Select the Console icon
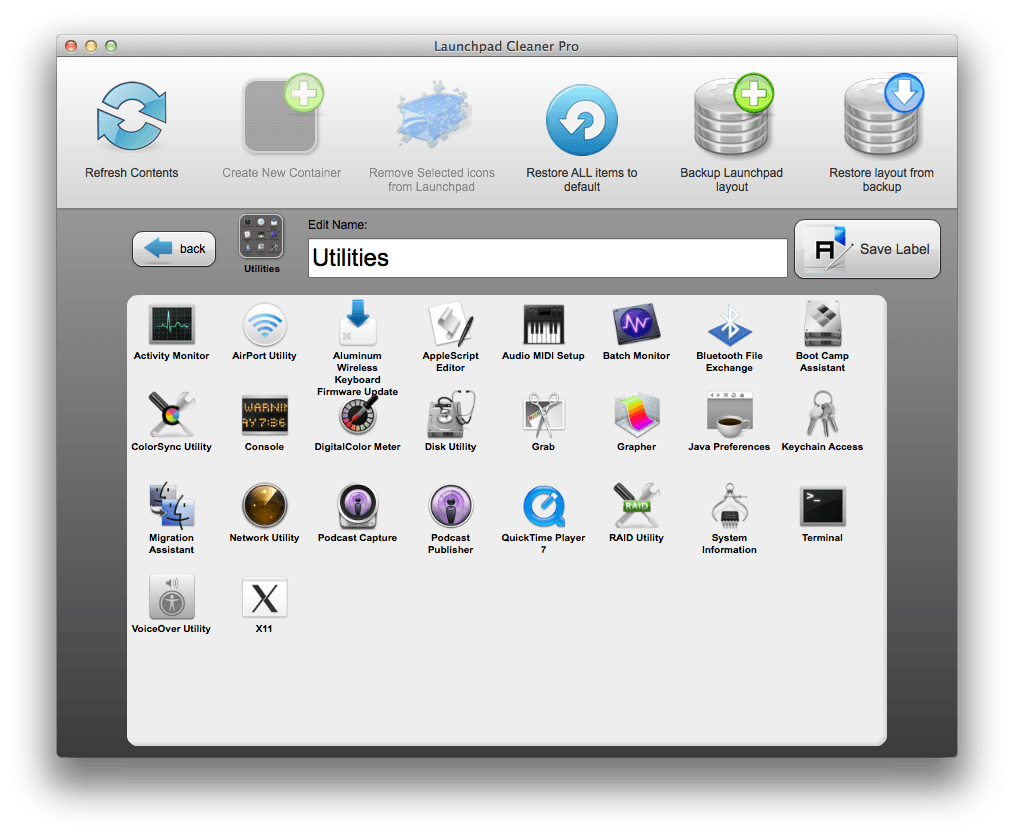Image resolution: width=1014 pixels, height=836 pixels. (264, 415)
